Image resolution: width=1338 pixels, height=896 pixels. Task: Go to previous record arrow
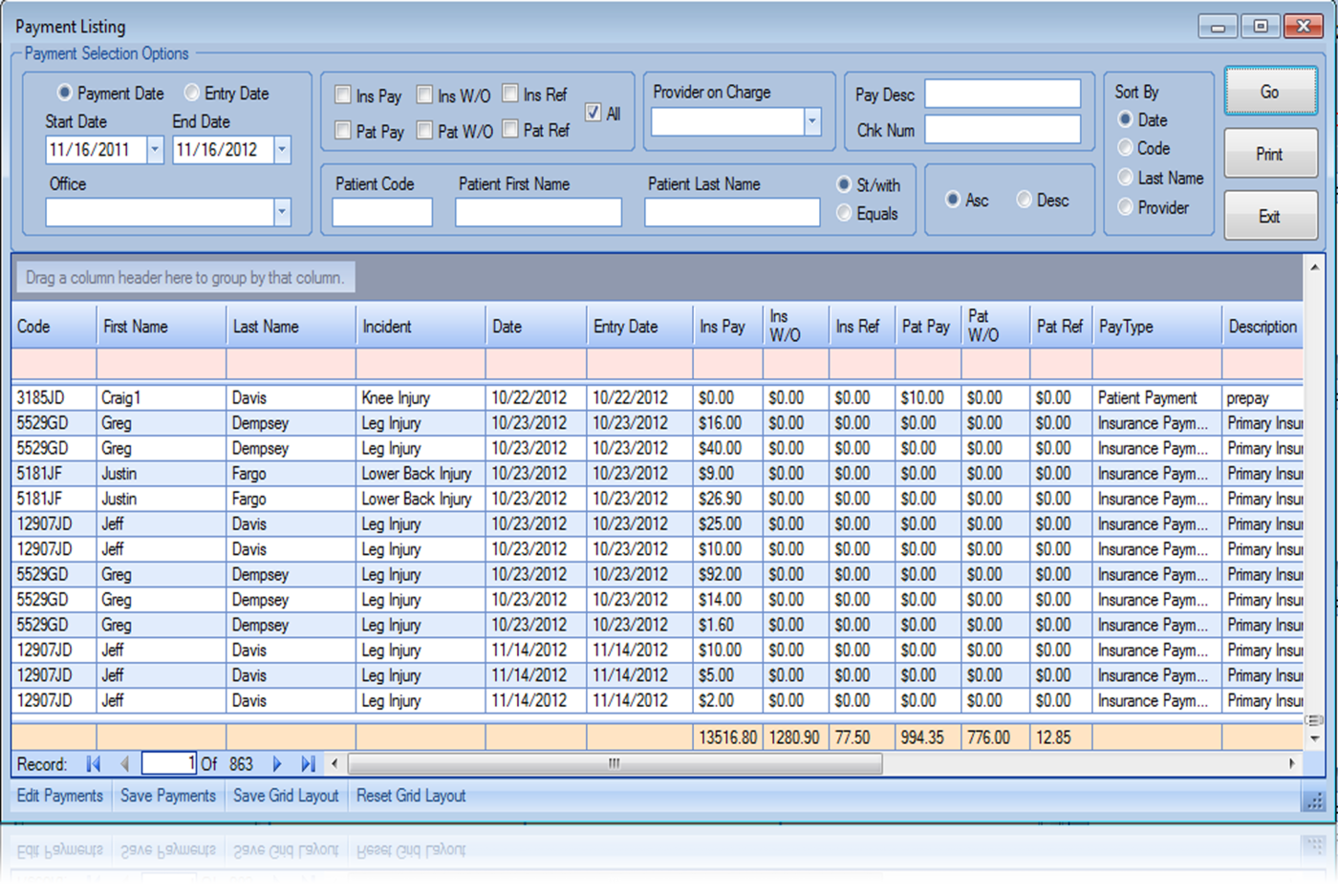pyautogui.click(x=124, y=764)
